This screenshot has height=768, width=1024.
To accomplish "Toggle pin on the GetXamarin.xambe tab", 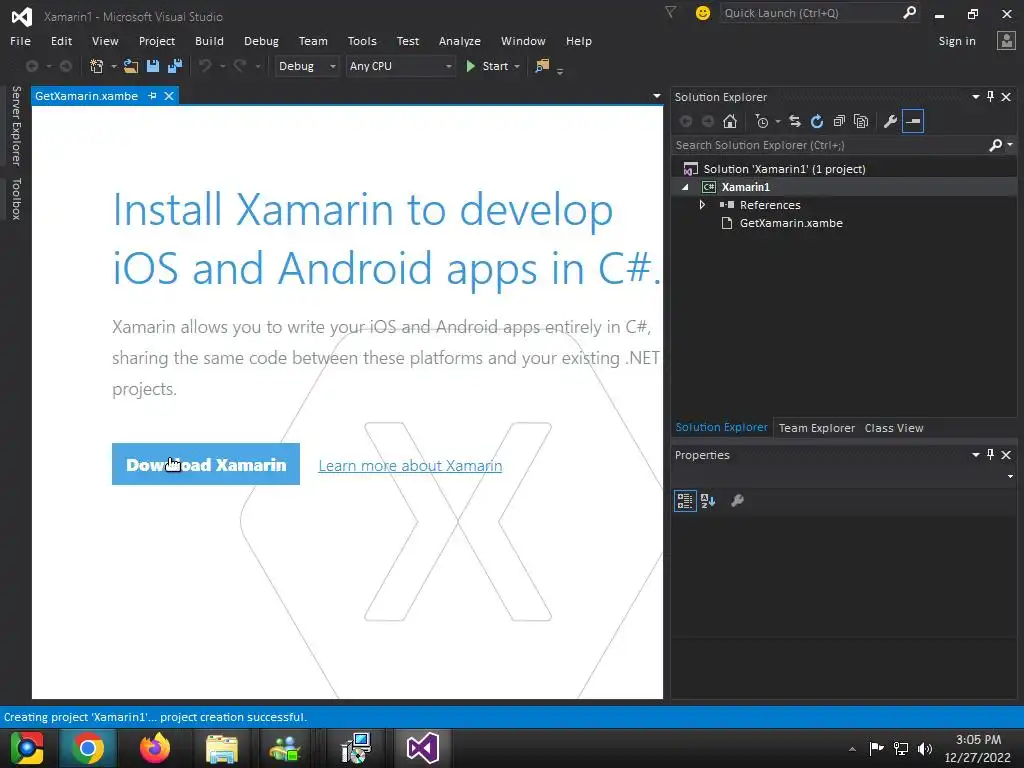I will 152,96.
